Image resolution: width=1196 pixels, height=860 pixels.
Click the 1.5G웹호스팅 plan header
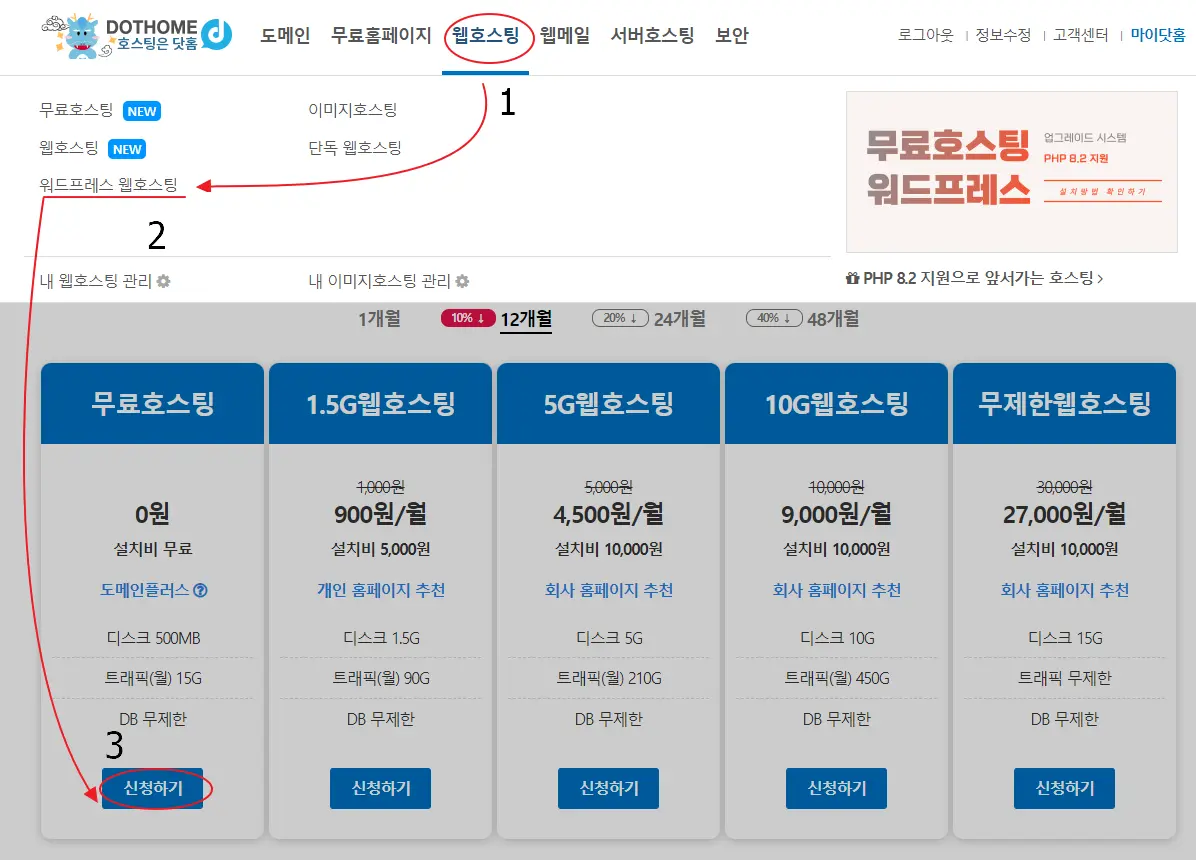click(381, 404)
